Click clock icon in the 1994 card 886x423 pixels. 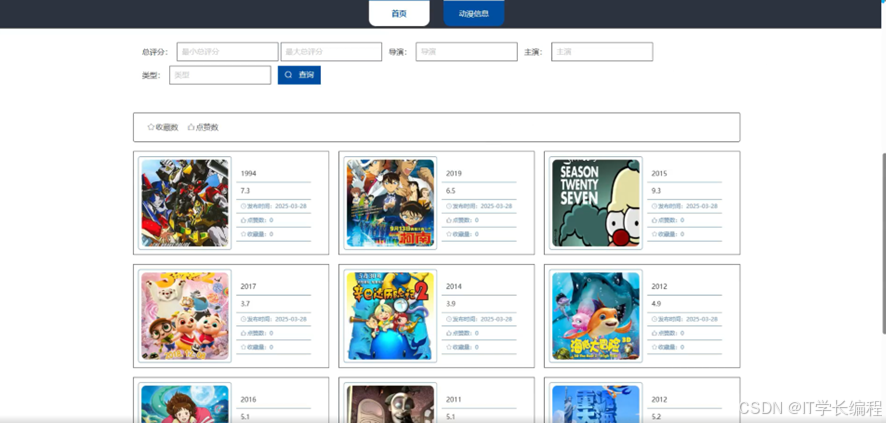(244, 206)
